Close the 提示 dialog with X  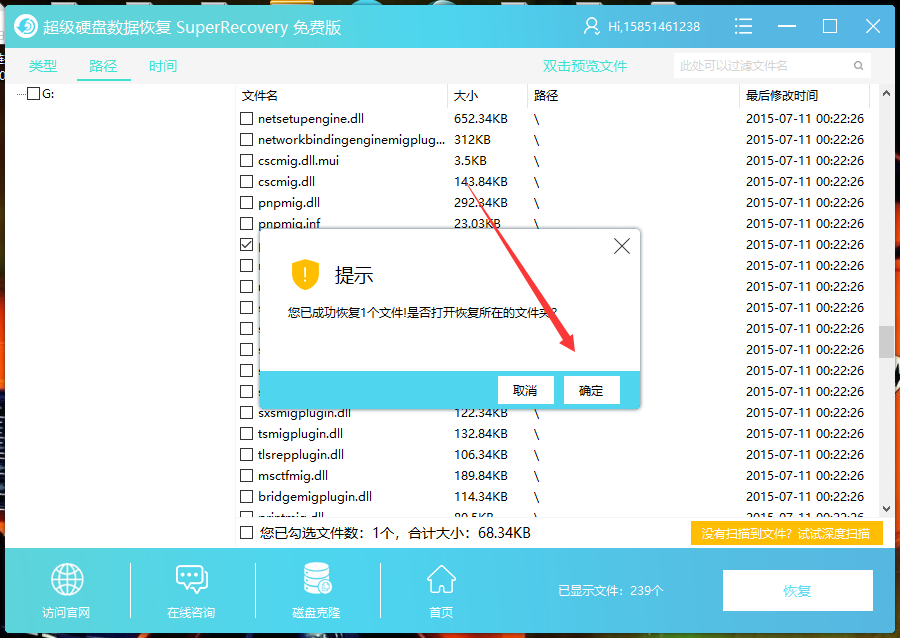coord(622,247)
